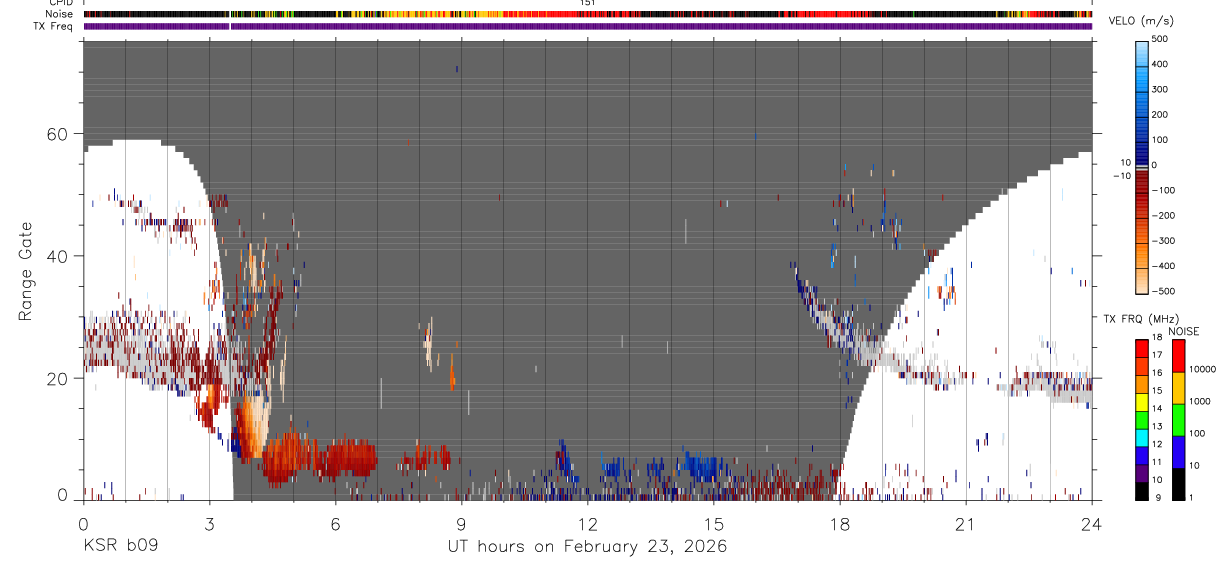Click the -200 label on the velocity colorbar

coord(1163,215)
